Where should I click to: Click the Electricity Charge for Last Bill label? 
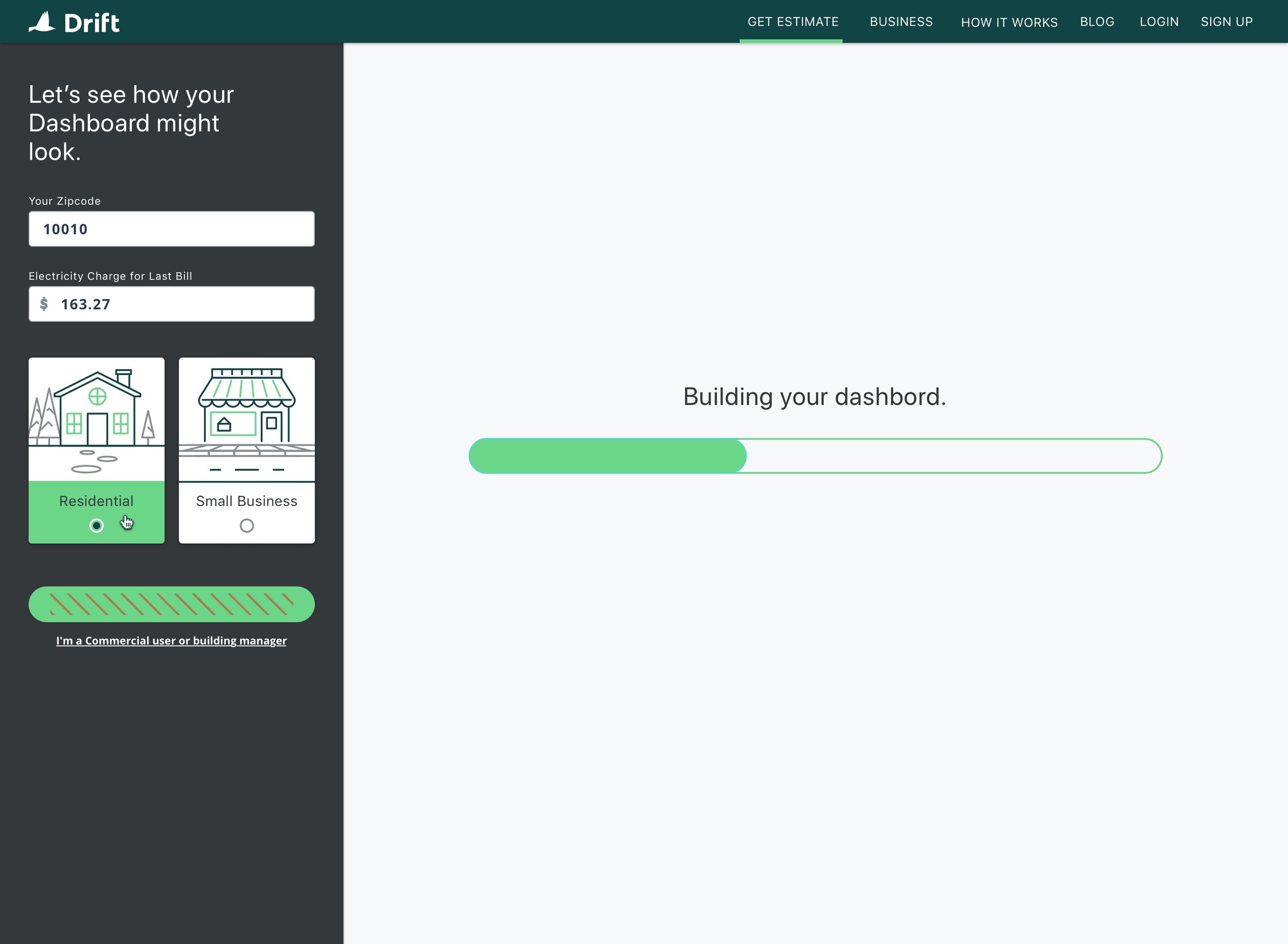[x=110, y=276]
